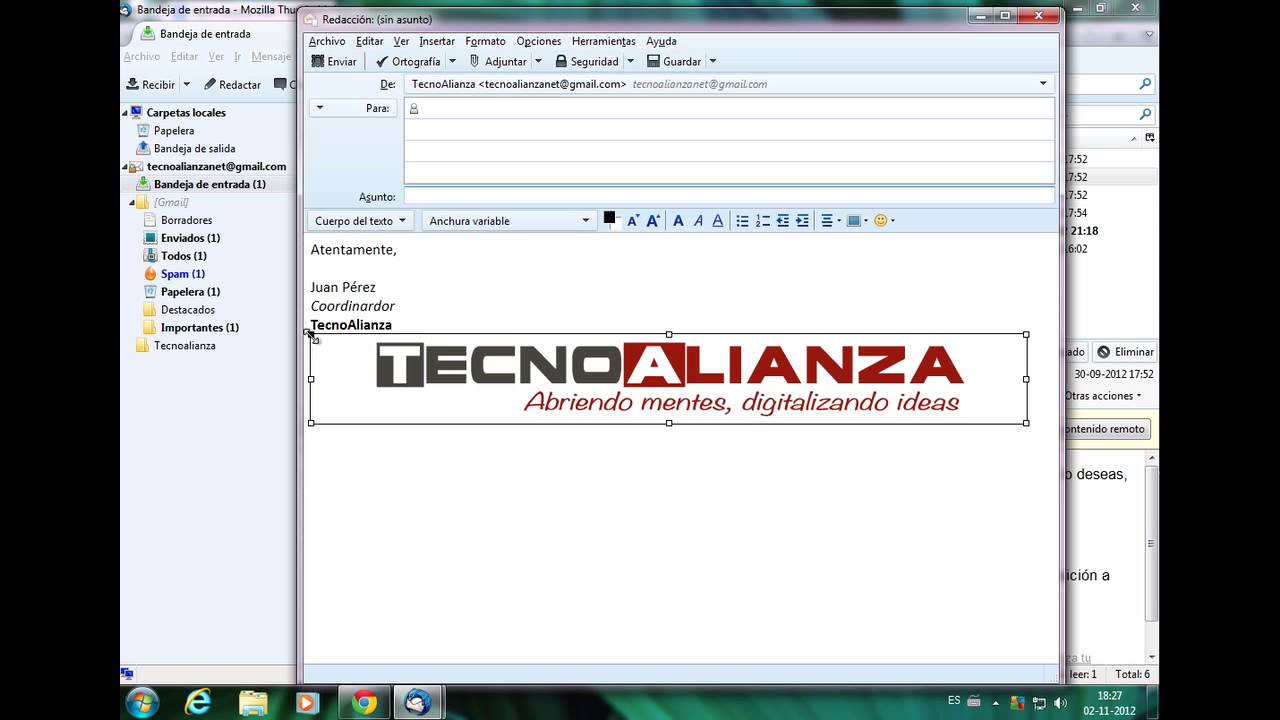Open the Para recipient type dropdown
Screen dimensions: 1280x720
coord(354,108)
